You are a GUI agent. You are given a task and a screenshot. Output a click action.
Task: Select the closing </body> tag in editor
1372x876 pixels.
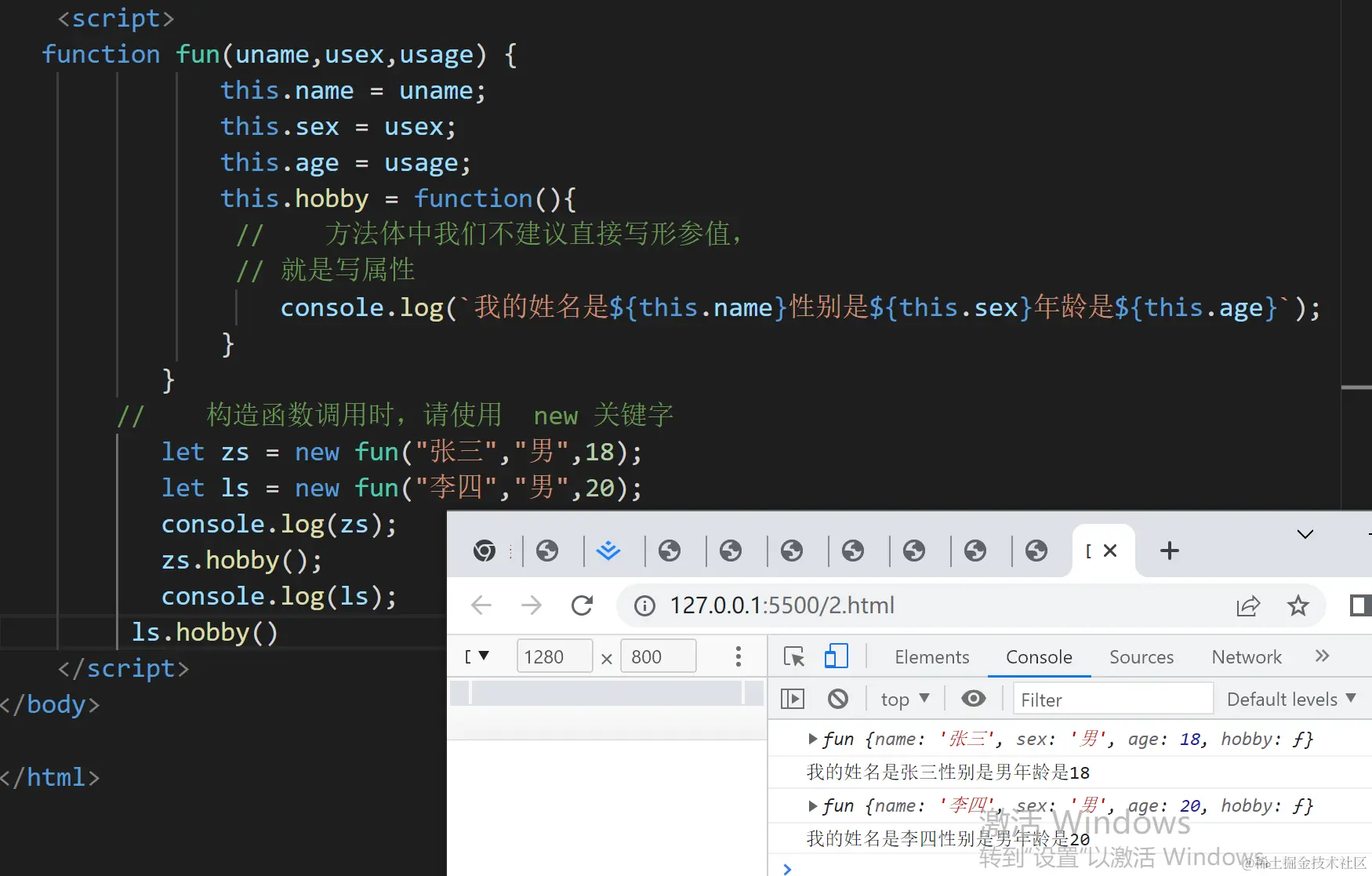coord(50,705)
